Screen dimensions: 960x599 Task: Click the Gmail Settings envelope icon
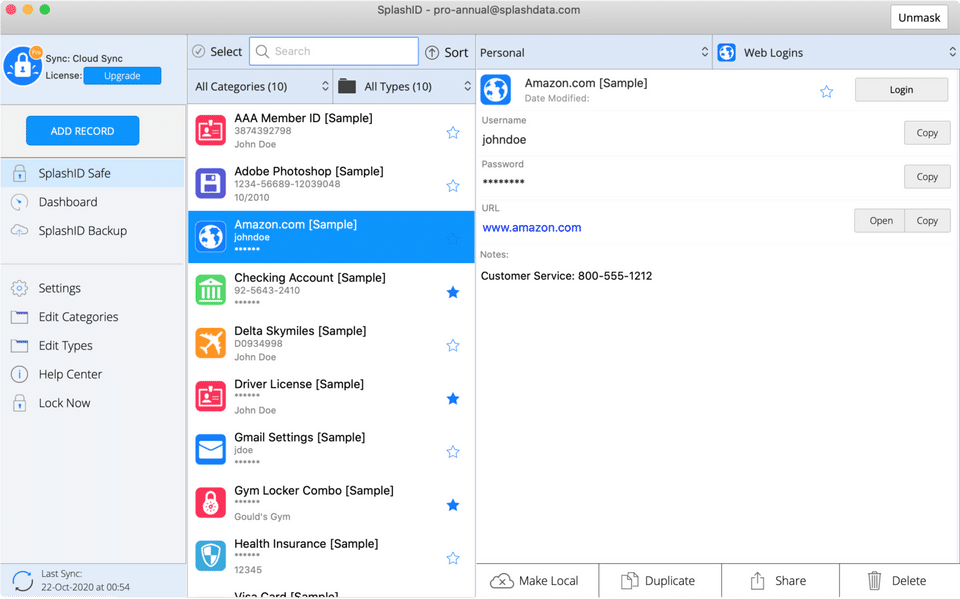click(x=211, y=450)
